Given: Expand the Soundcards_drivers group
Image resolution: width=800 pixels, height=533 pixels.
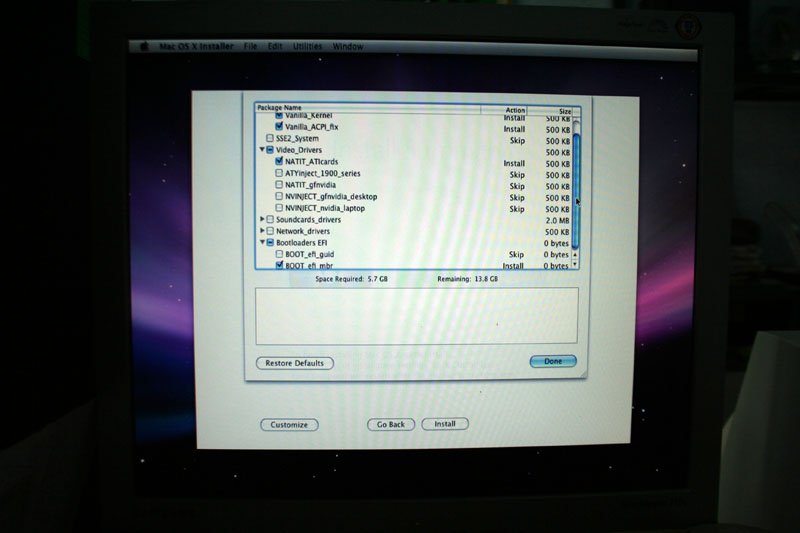Looking at the screenshot, I should 262,219.
